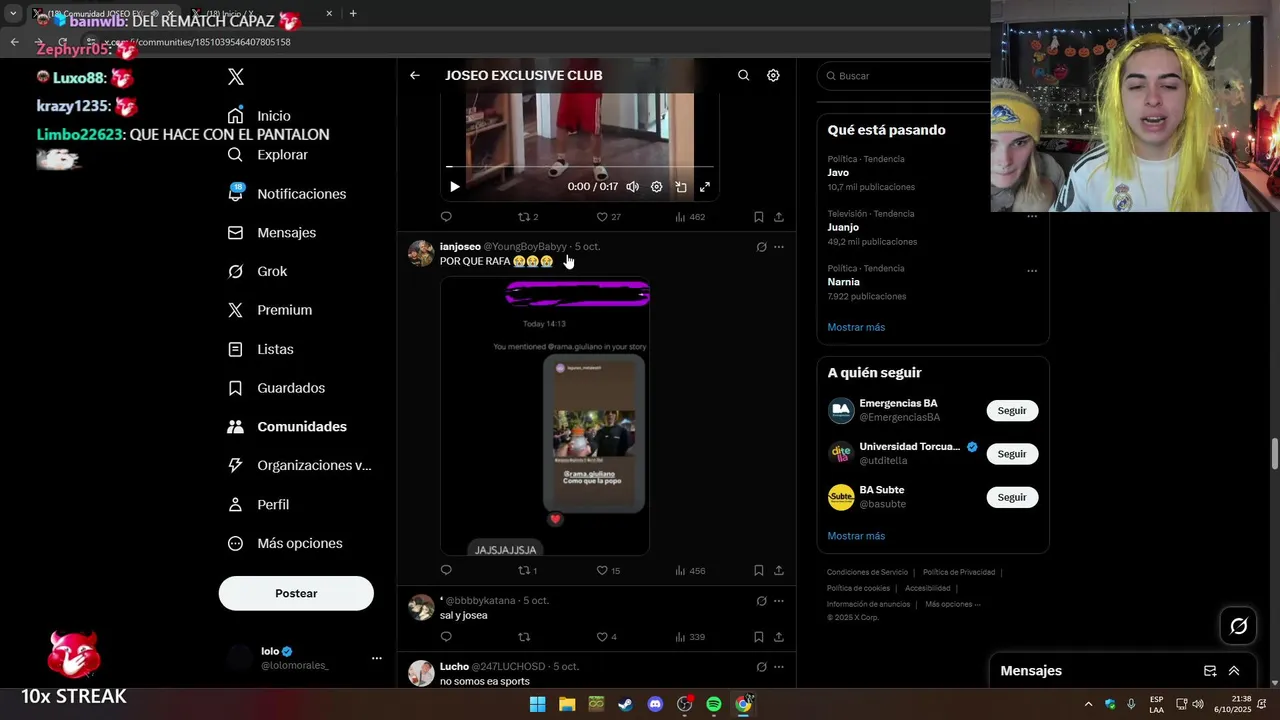Open Política de Privacidad link
The width and height of the screenshot is (1280, 720).
(x=958, y=572)
